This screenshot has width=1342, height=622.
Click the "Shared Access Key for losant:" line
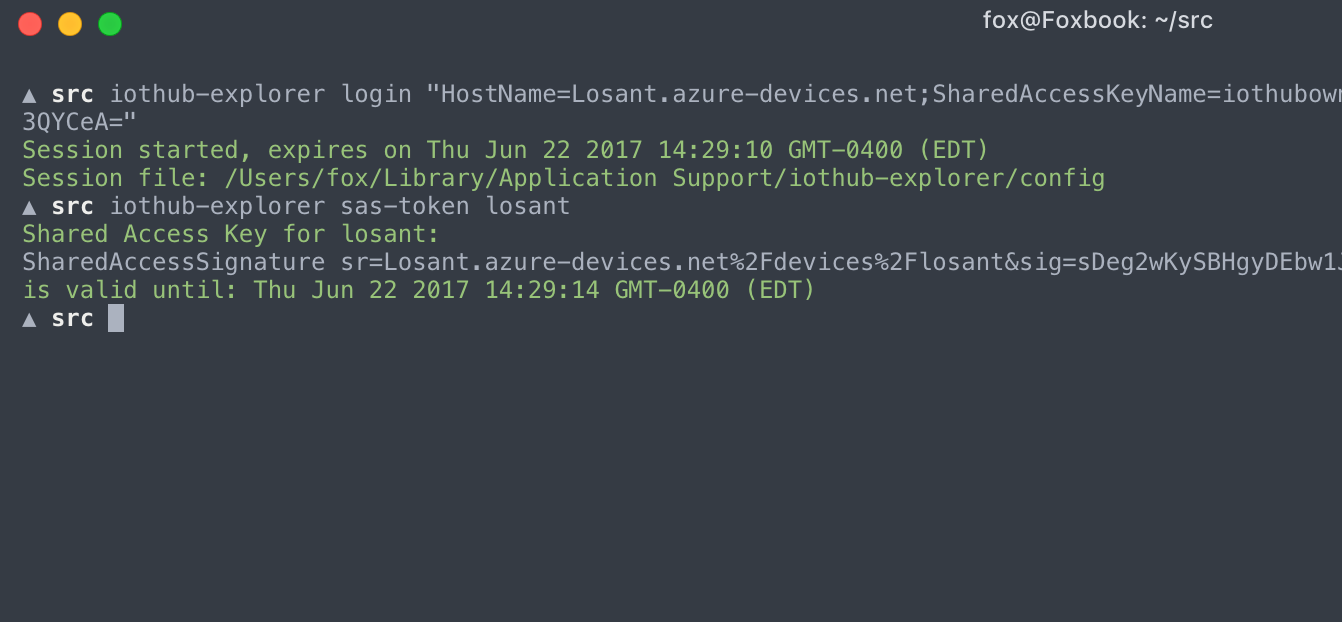[231, 235]
